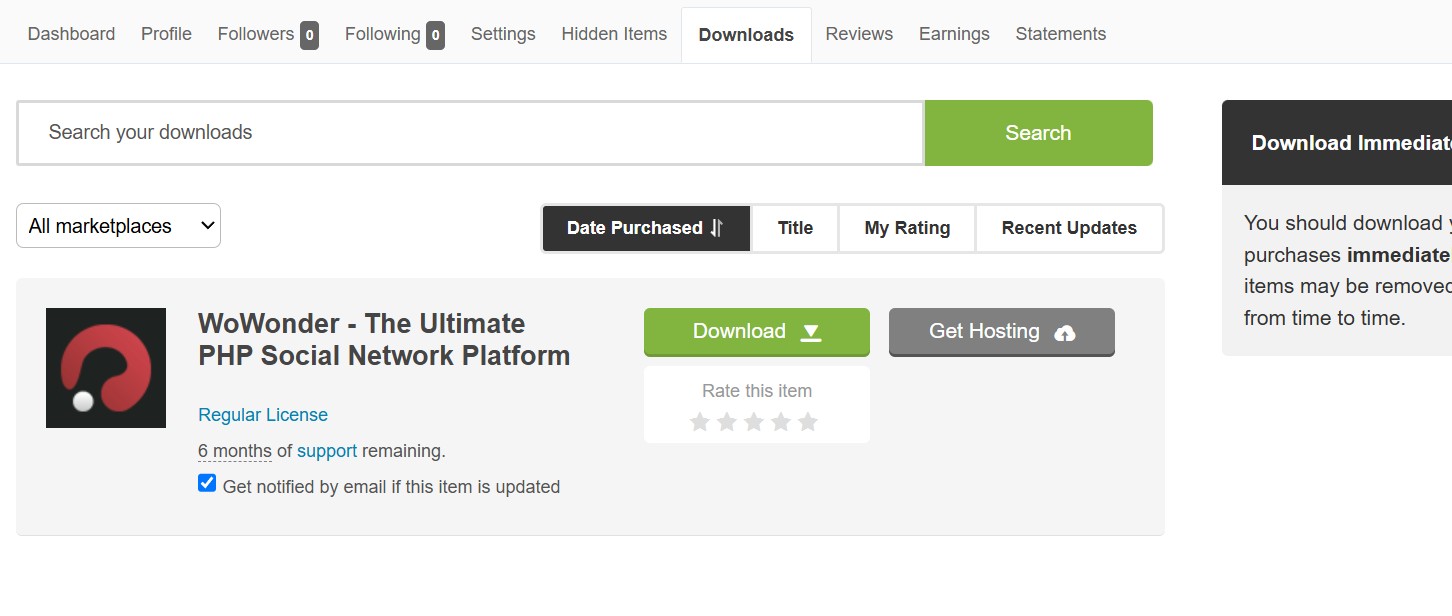Expand the All marketplaces dropdown
Screen dimensions: 1452x616
coord(118,226)
